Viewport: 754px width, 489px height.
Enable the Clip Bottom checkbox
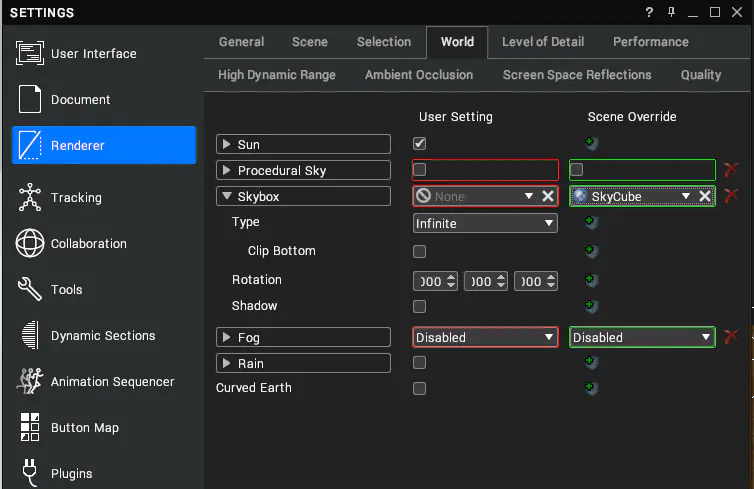[x=419, y=251]
